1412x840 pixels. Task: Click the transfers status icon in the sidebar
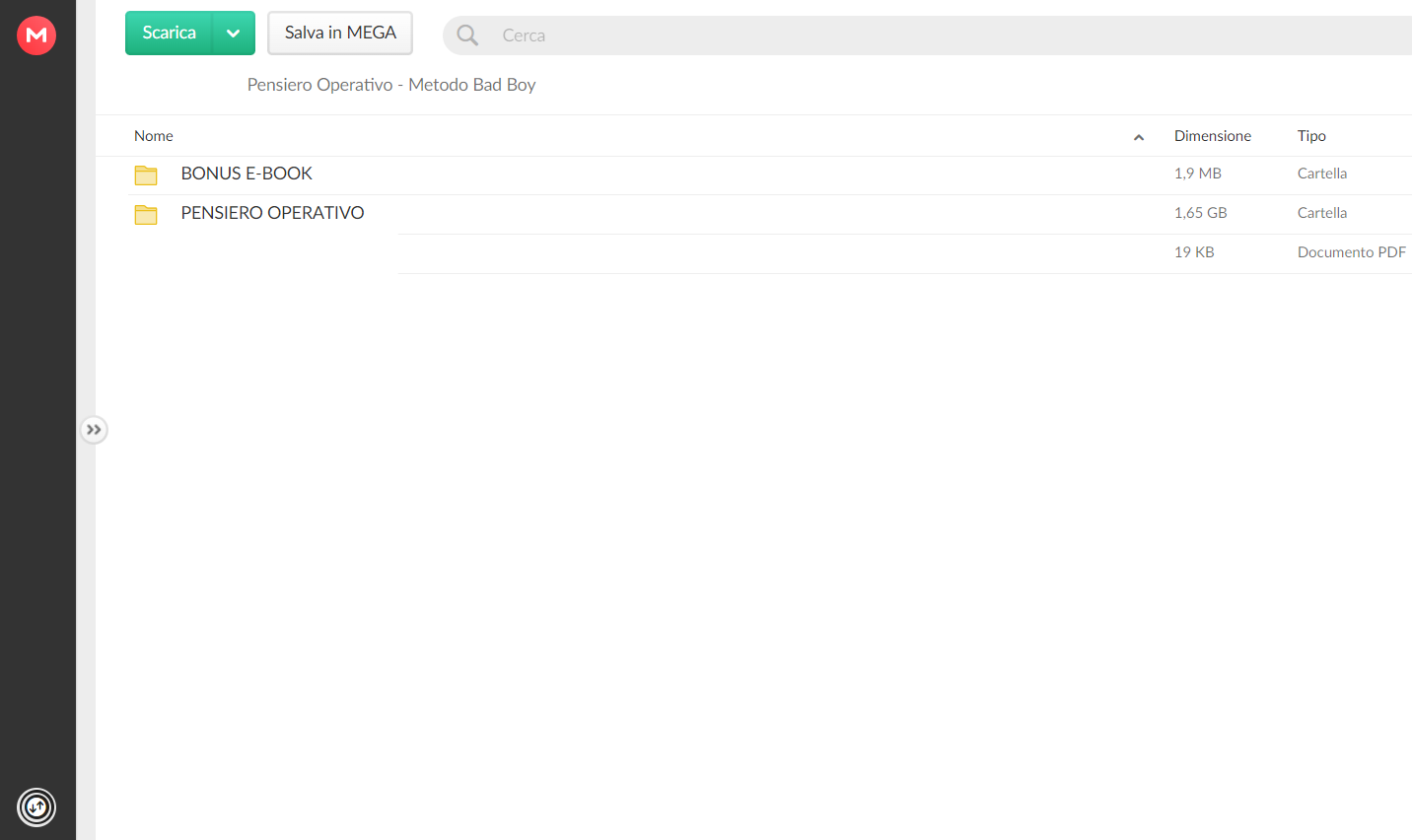36,807
